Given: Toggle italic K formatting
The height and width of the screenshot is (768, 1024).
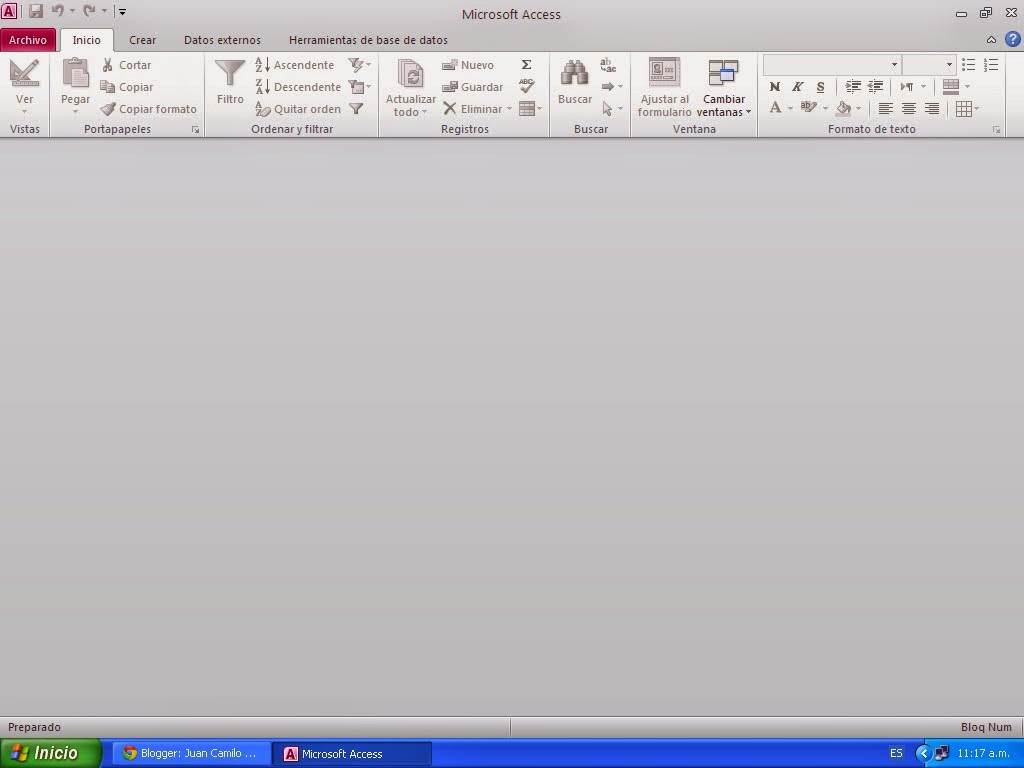Looking at the screenshot, I should pos(797,87).
